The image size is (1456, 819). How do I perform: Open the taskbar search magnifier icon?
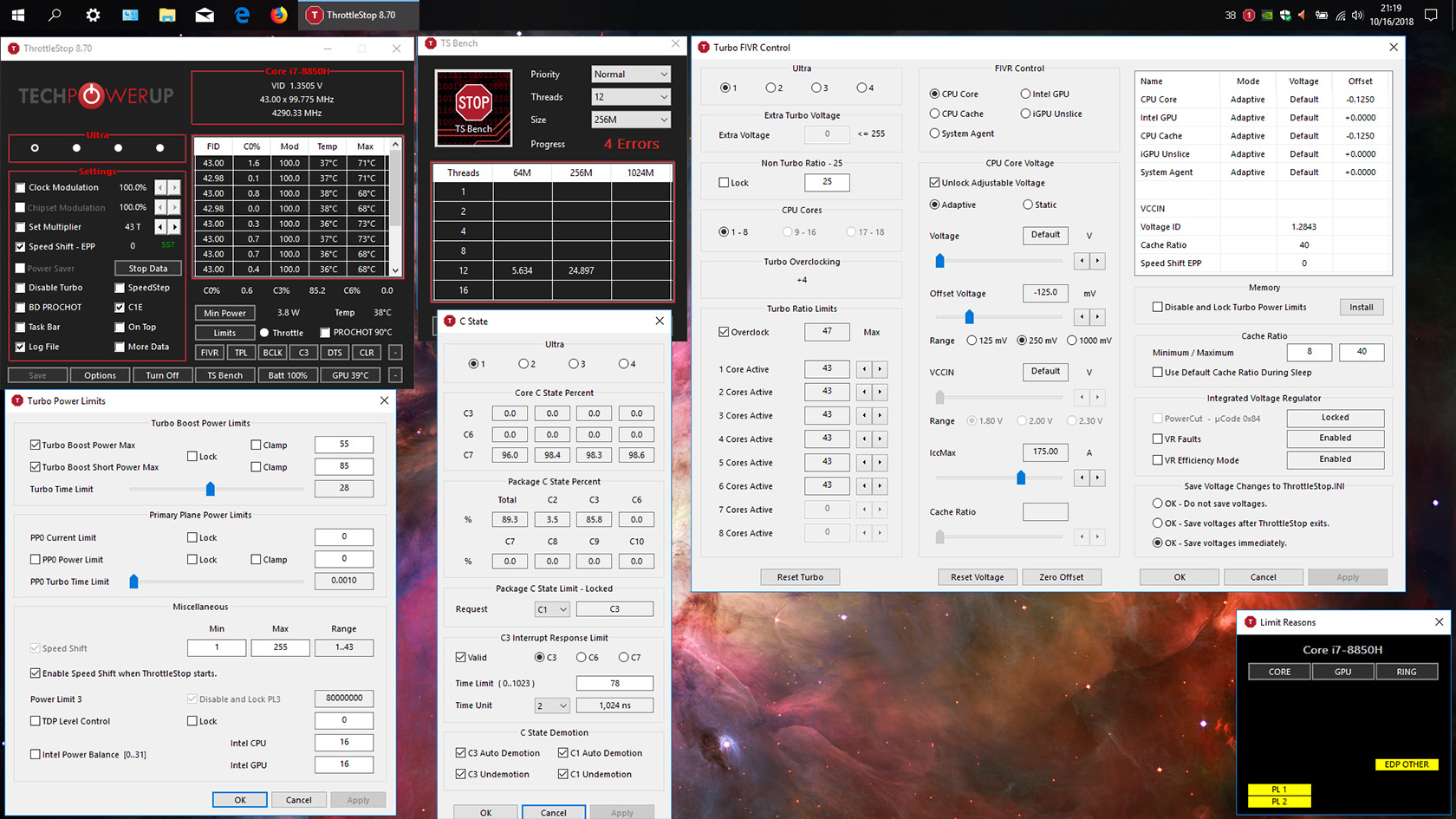[x=55, y=15]
